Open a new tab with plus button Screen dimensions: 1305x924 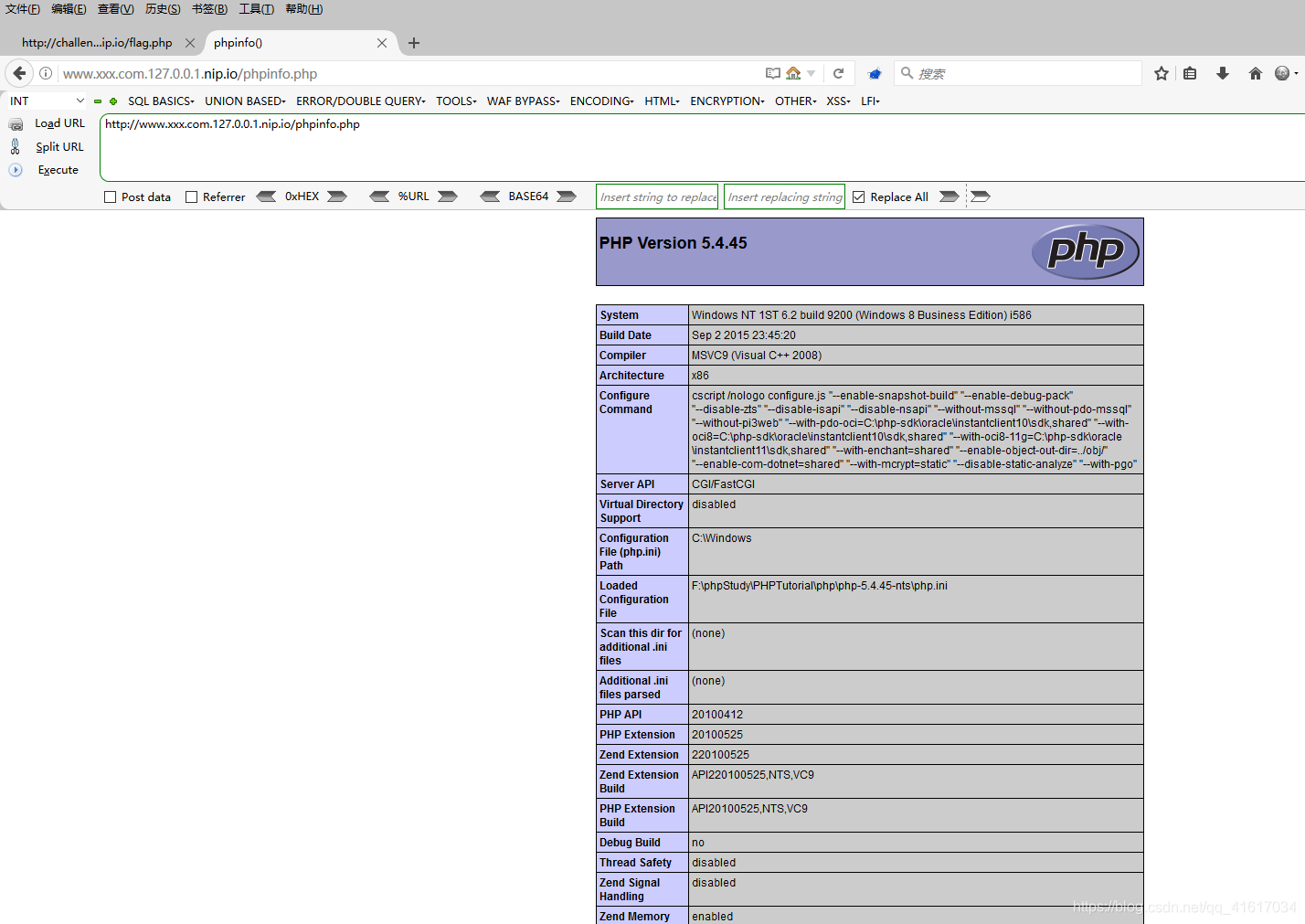[x=414, y=43]
